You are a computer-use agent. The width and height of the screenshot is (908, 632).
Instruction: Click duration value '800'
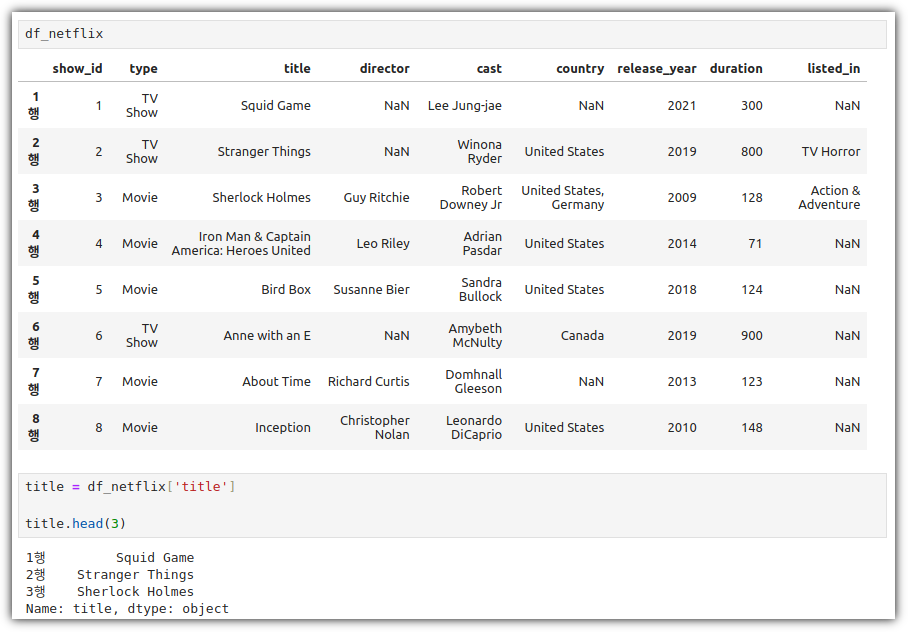point(752,152)
